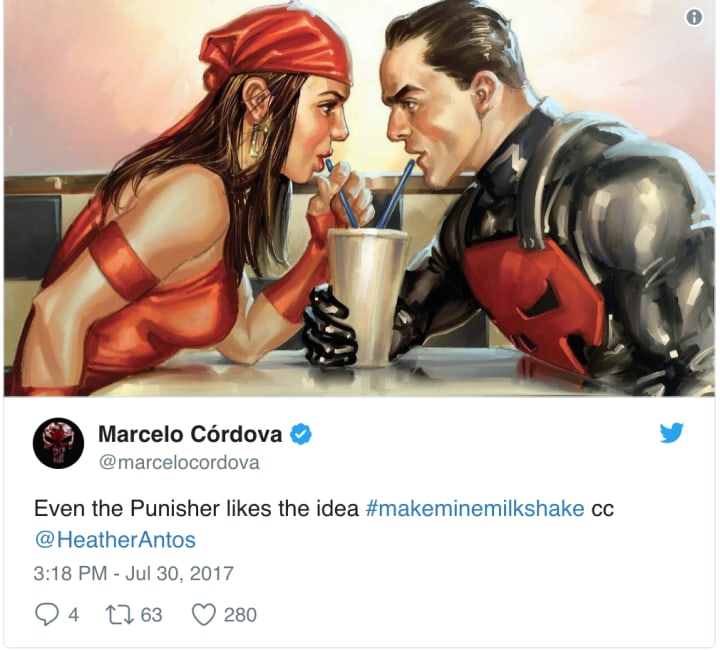This screenshot has height=650, width=720.
Task: Click the 4 replies count
Action: (73, 615)
